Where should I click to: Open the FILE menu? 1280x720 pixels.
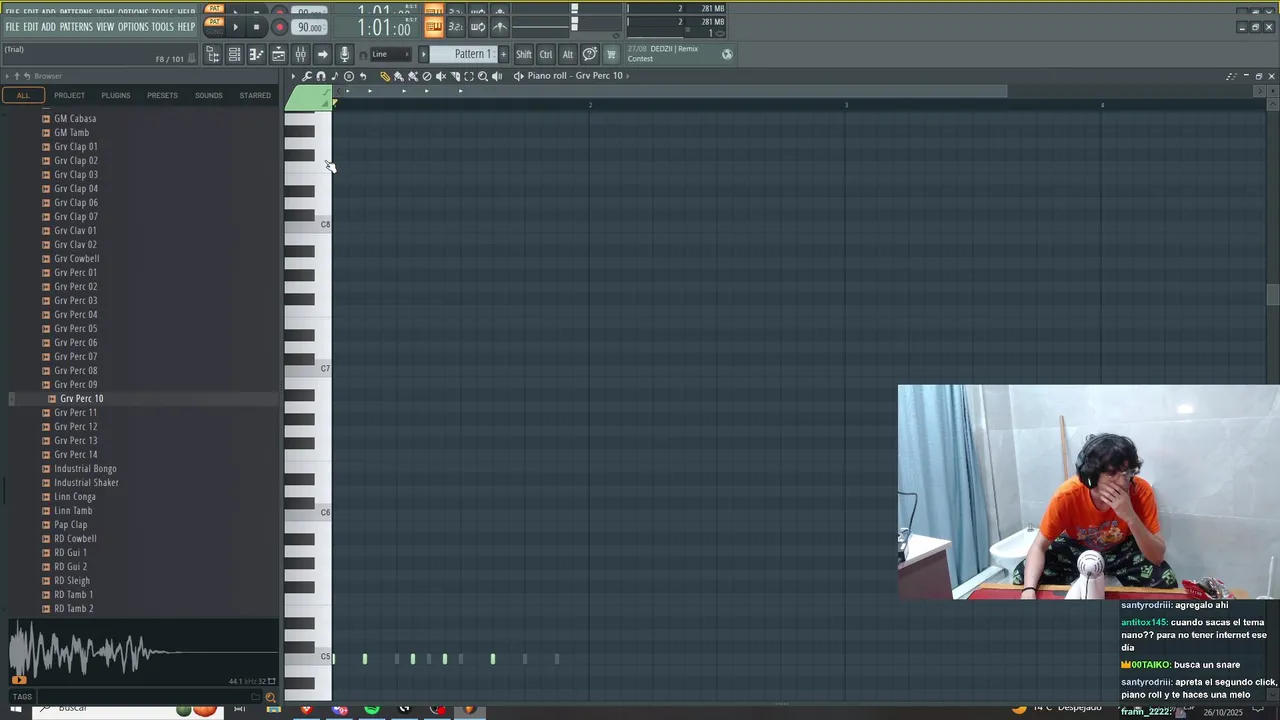click(x=13, y=27)
